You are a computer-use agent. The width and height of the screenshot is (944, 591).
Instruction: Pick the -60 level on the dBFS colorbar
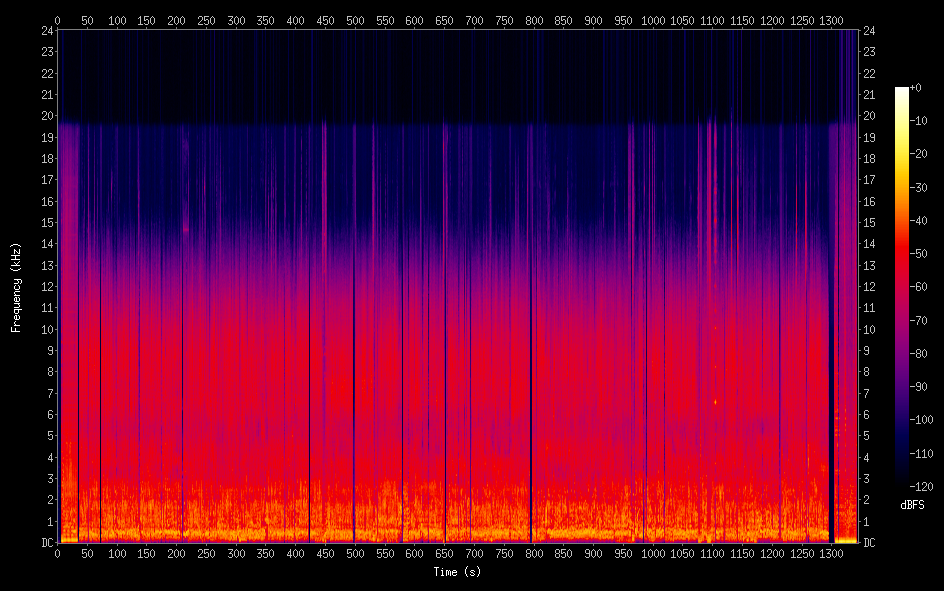(x=919, y=288)
